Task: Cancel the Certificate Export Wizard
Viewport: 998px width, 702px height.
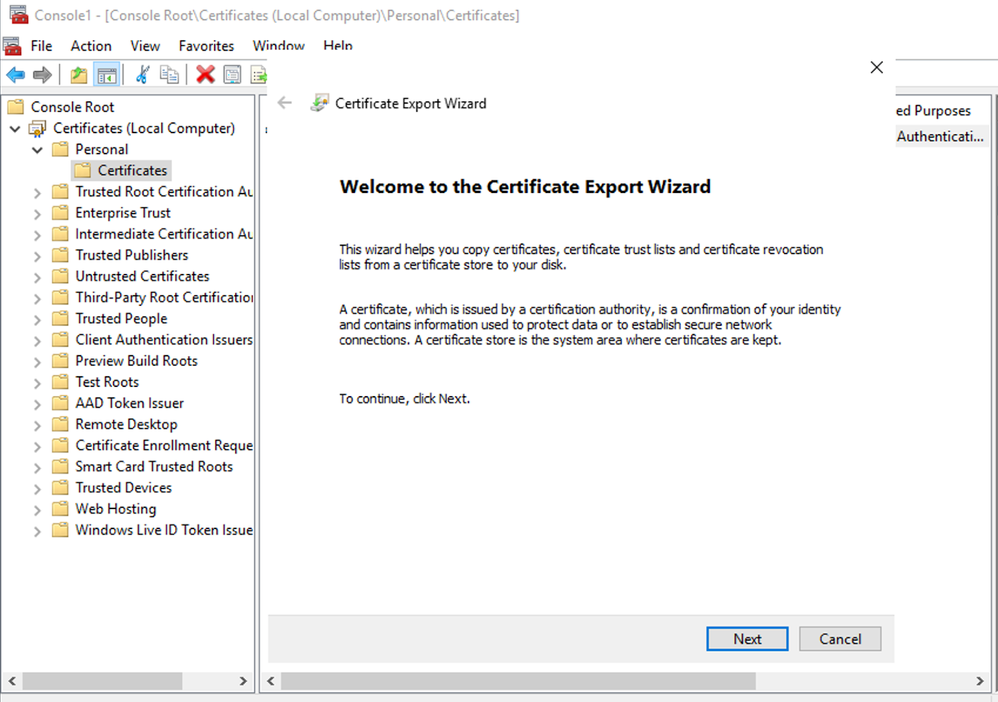Action: (840, 639)
